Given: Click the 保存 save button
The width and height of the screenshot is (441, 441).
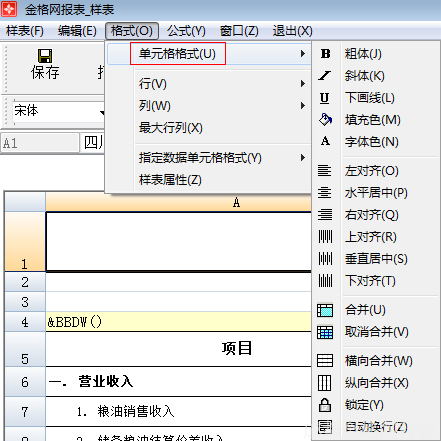Looking at the screenshot, I should click(x=45, y=65).
